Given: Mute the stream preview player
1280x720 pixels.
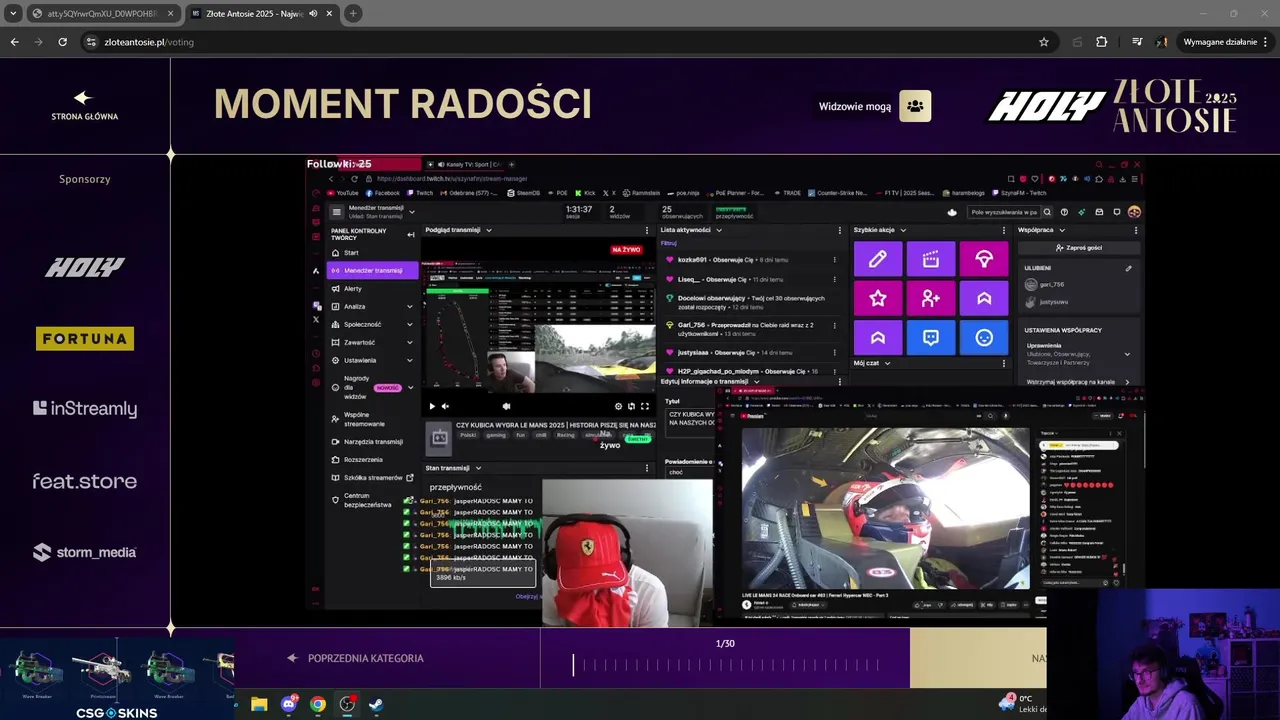Looking at the screenshot, I should pyautogui.click(x=445, y=406).
